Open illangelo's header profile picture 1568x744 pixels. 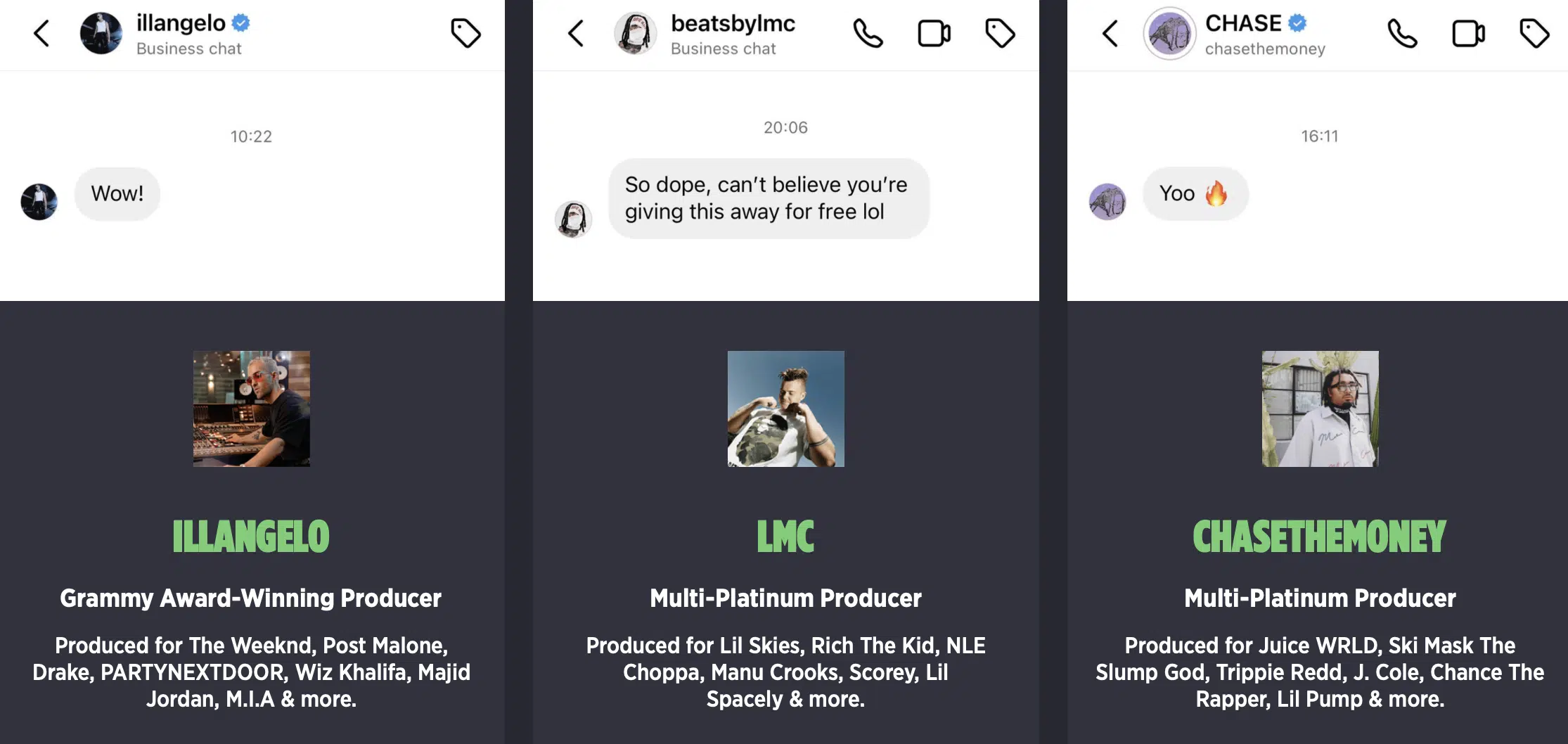(x=101, y=33)
